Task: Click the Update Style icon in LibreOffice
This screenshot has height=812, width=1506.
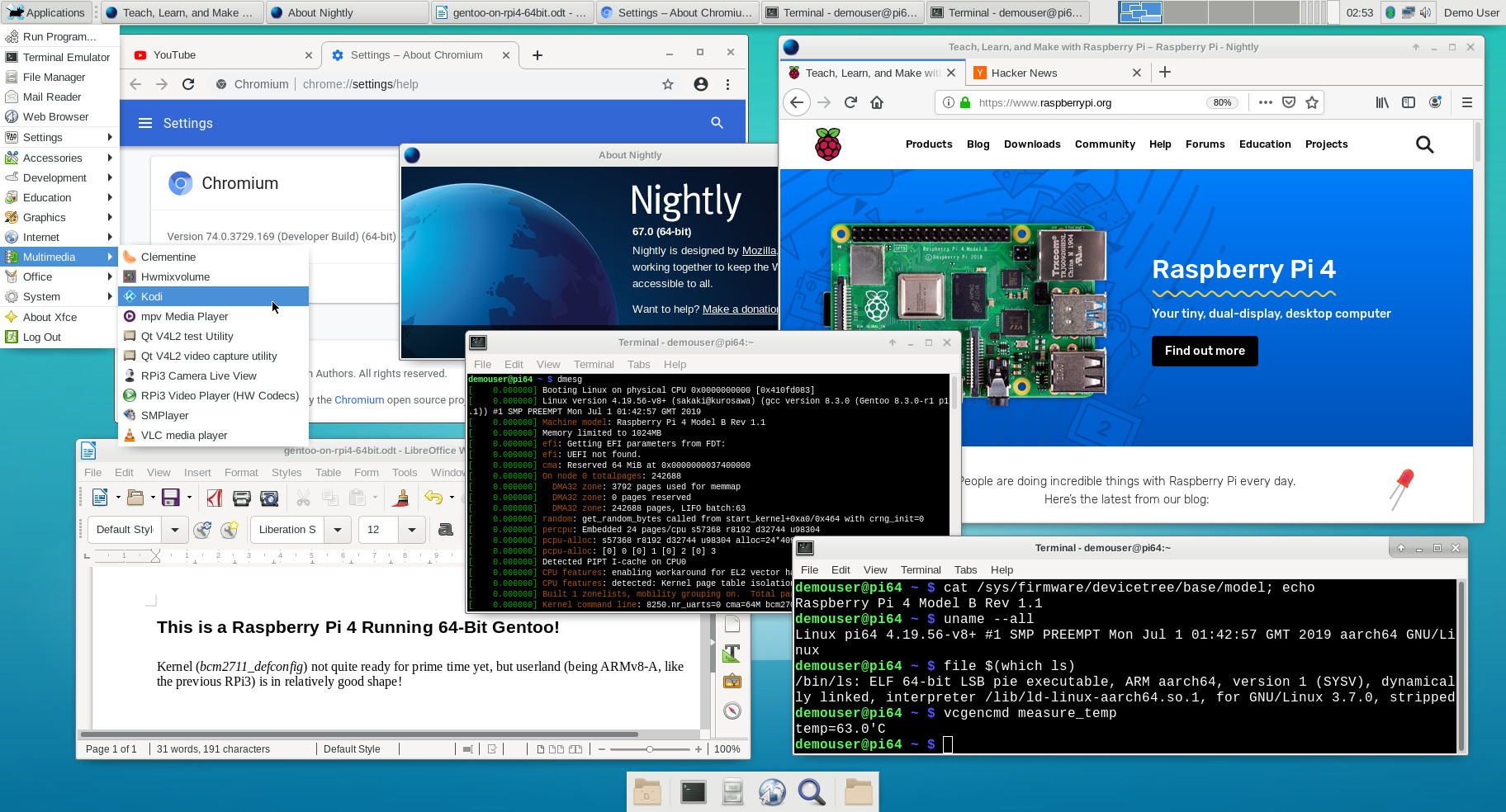Action: (202, 530)
